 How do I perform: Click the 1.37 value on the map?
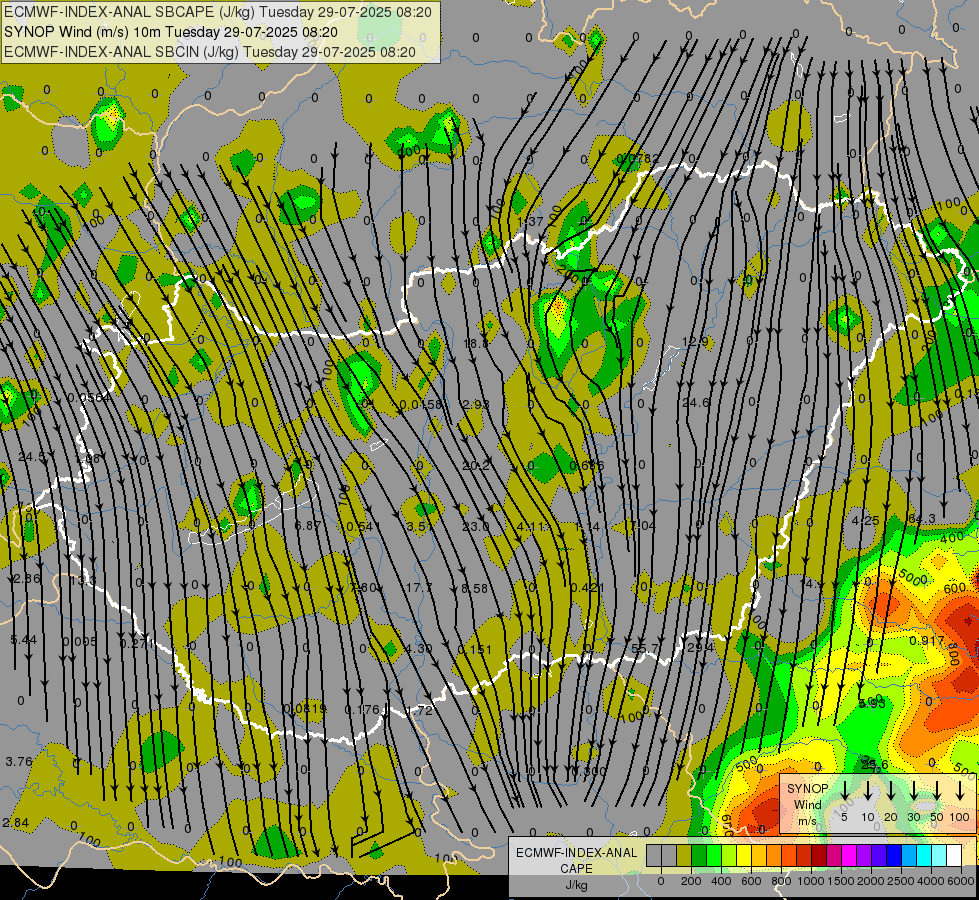tap(530, 222)
